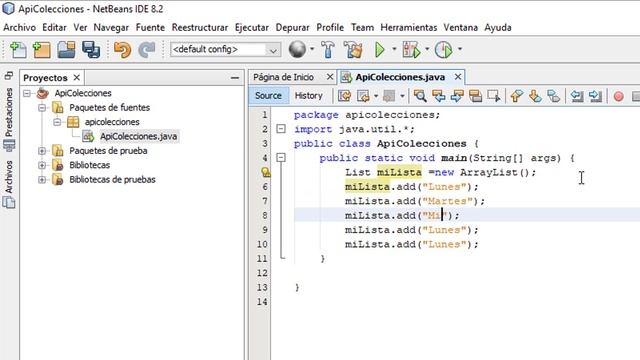This screenshot has width=640, height=360.
Task: Clean and build with hammer-broom icon
Action: (x=353, y=49)
